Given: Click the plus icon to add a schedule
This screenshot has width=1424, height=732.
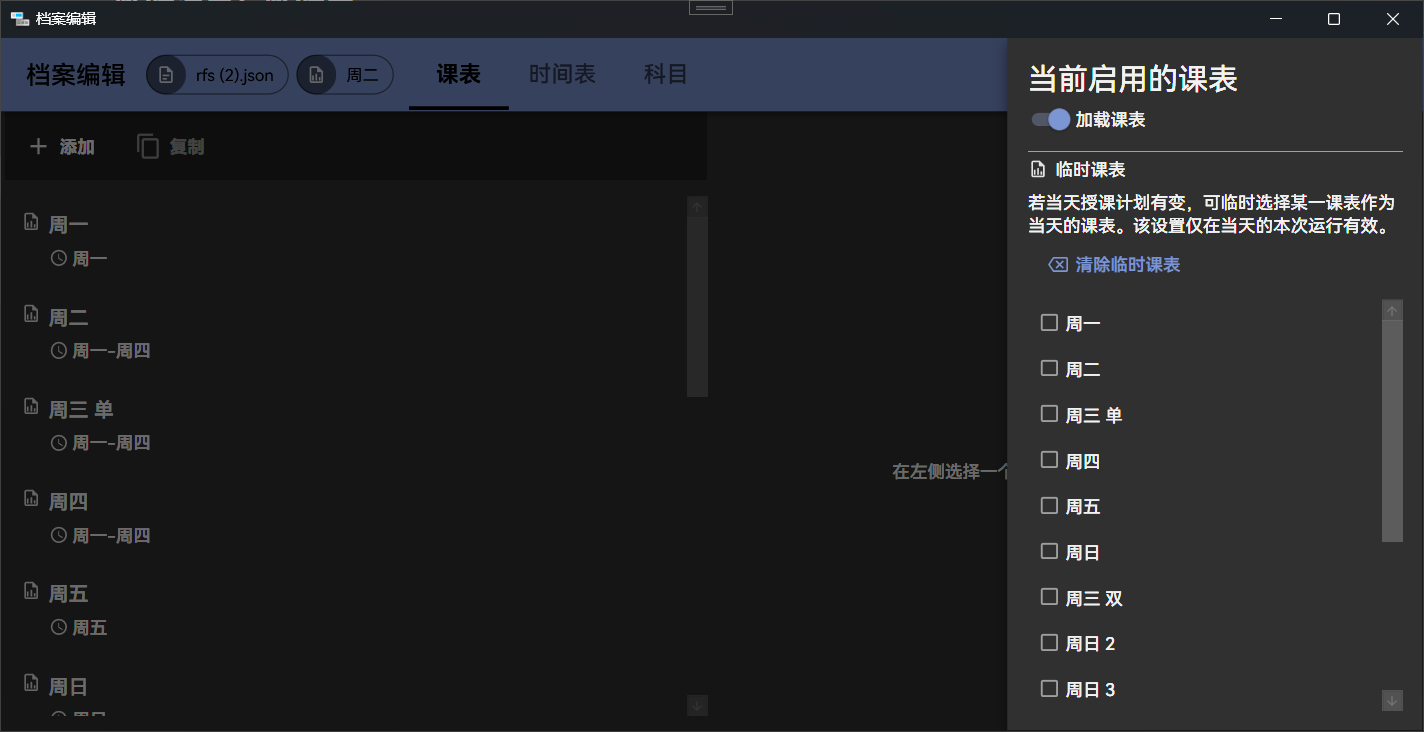Looking at the screenshot, I should click(x=38, y=147).
